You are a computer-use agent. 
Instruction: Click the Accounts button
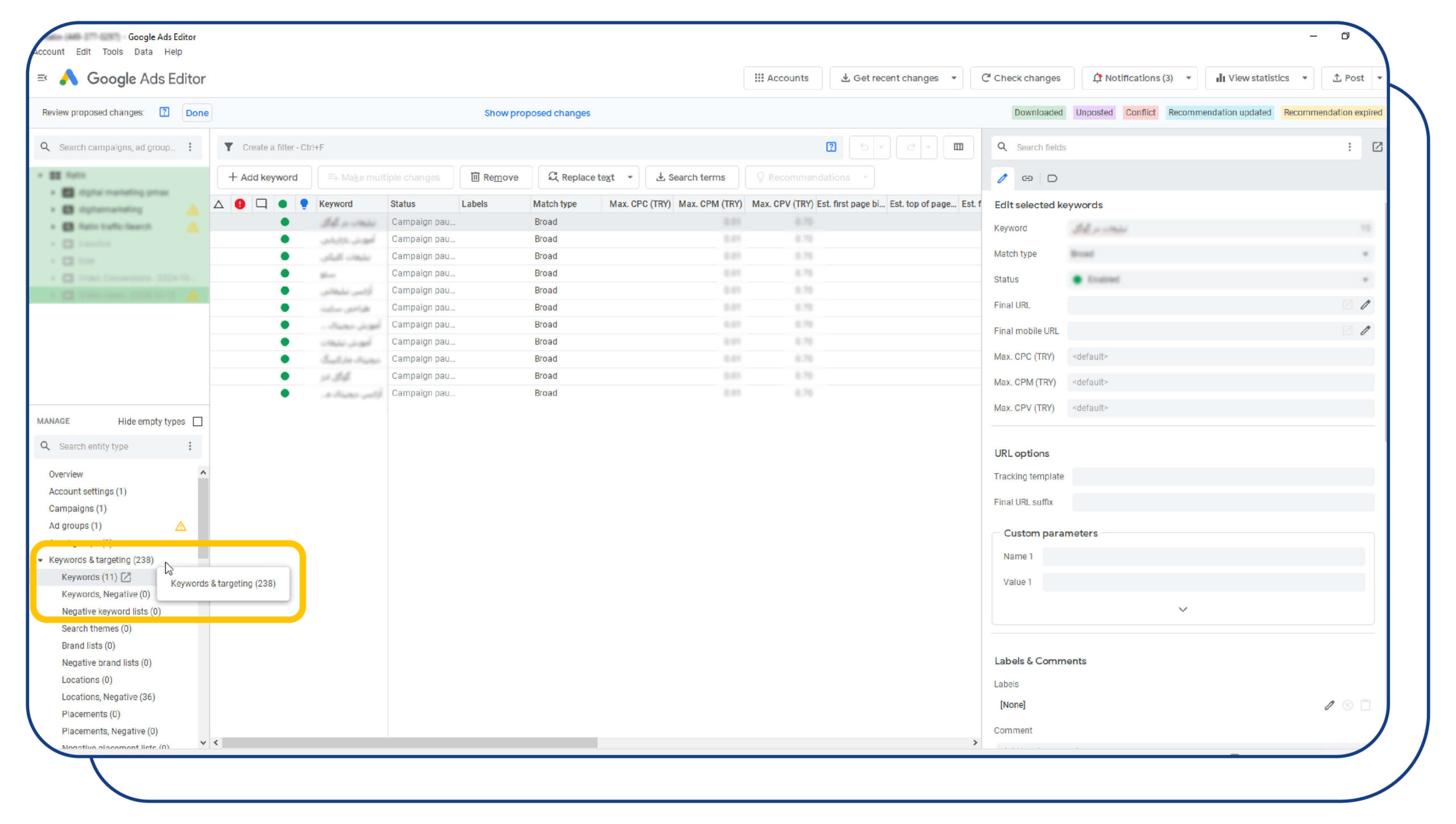(782, 78)
